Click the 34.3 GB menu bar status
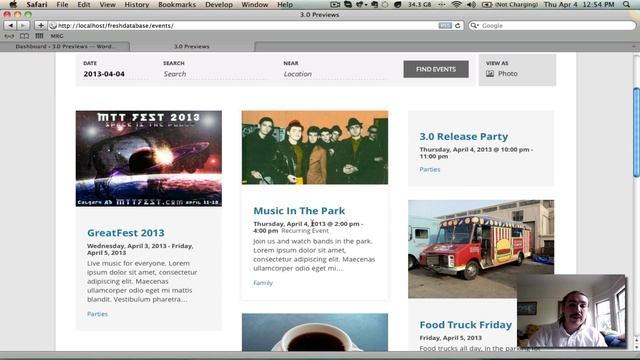The height and width of the screenshot is (360, 640). (x=419, y=4)
